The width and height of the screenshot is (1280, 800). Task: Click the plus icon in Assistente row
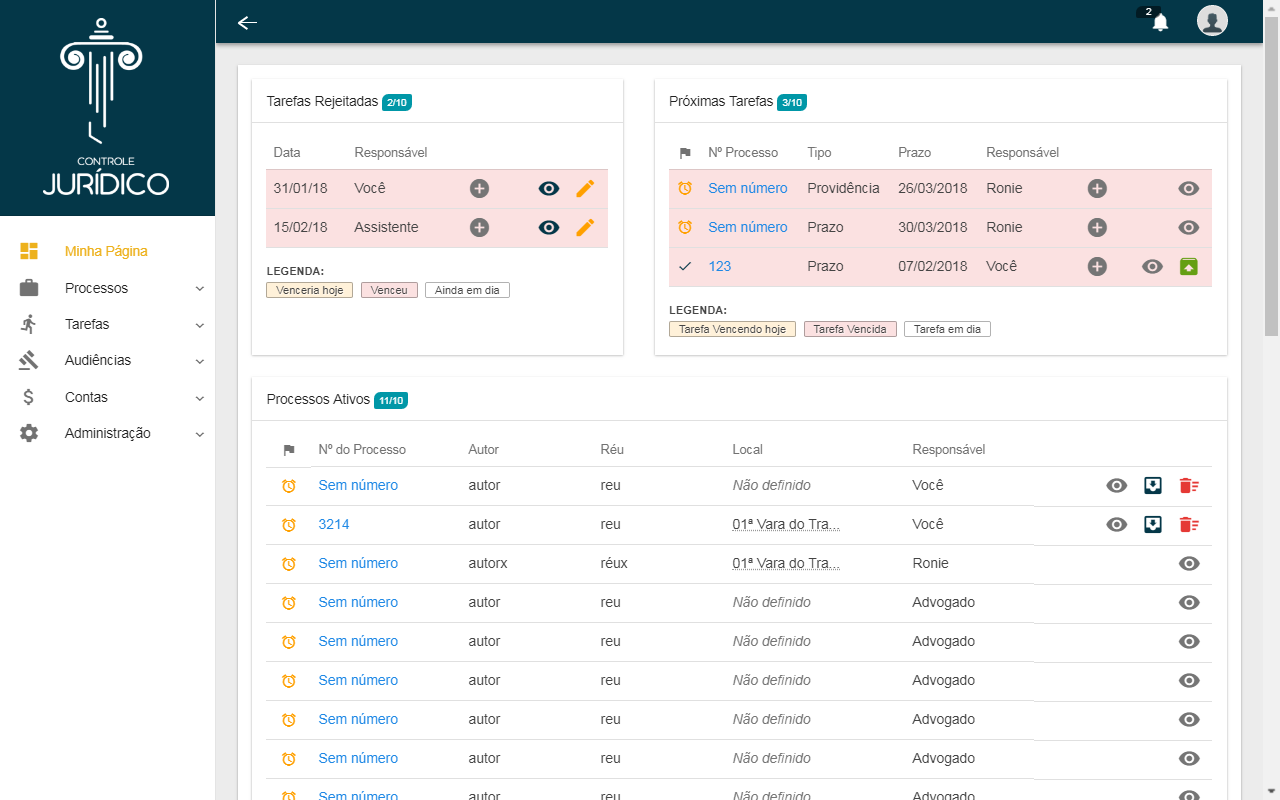pos(480,227)
